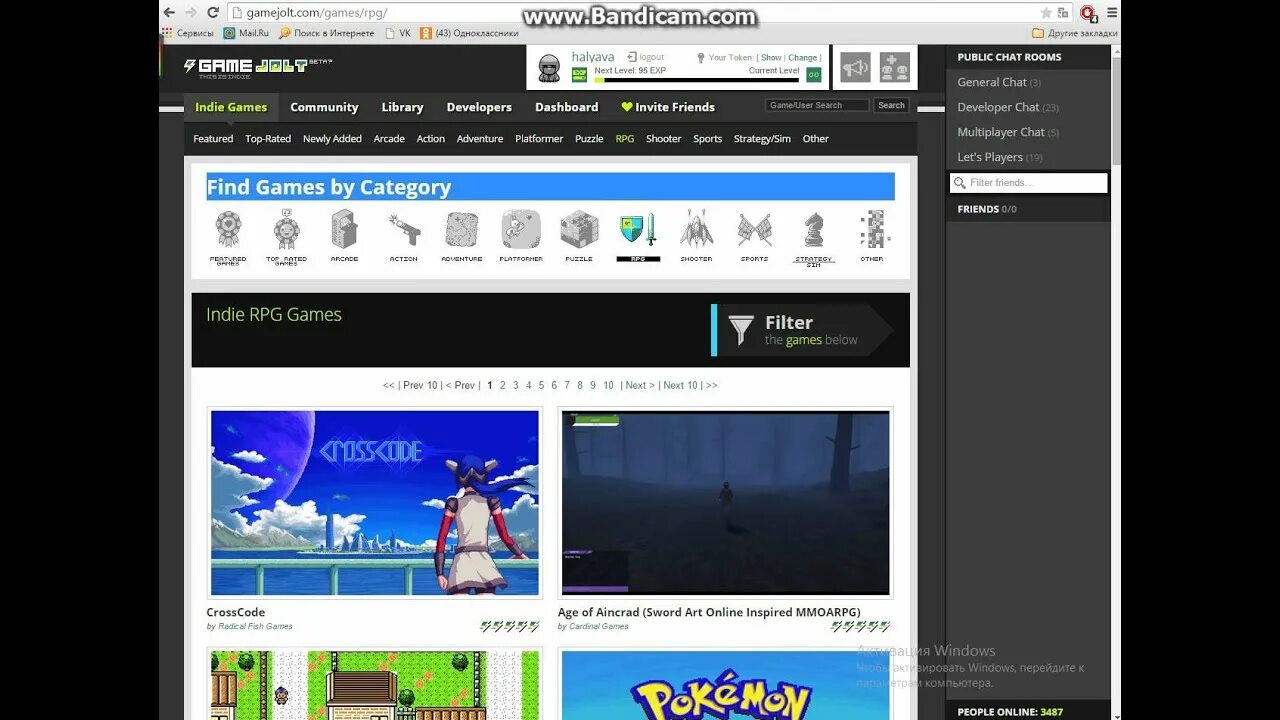Click the Game Jolt logo

(257, 66)
